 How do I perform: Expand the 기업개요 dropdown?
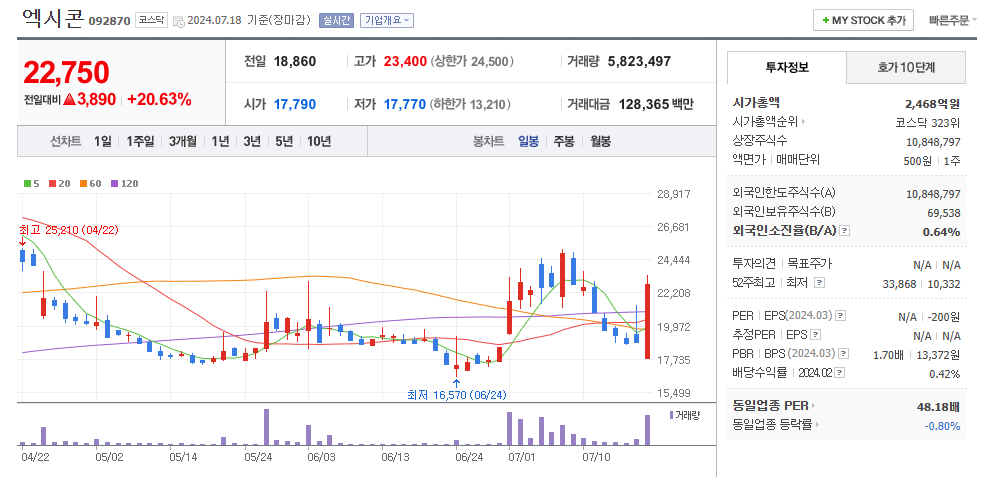click(x=387, y=20)
